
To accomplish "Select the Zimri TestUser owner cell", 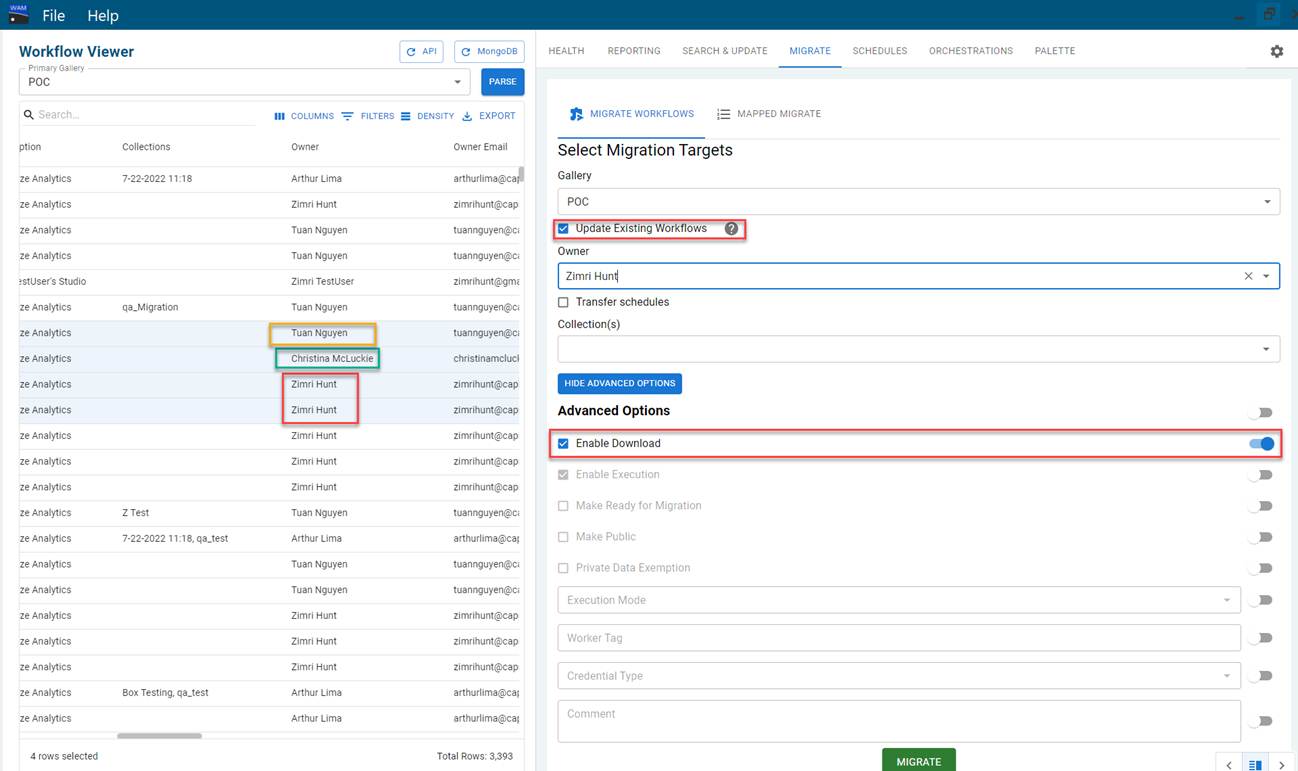I will [322, 282].
